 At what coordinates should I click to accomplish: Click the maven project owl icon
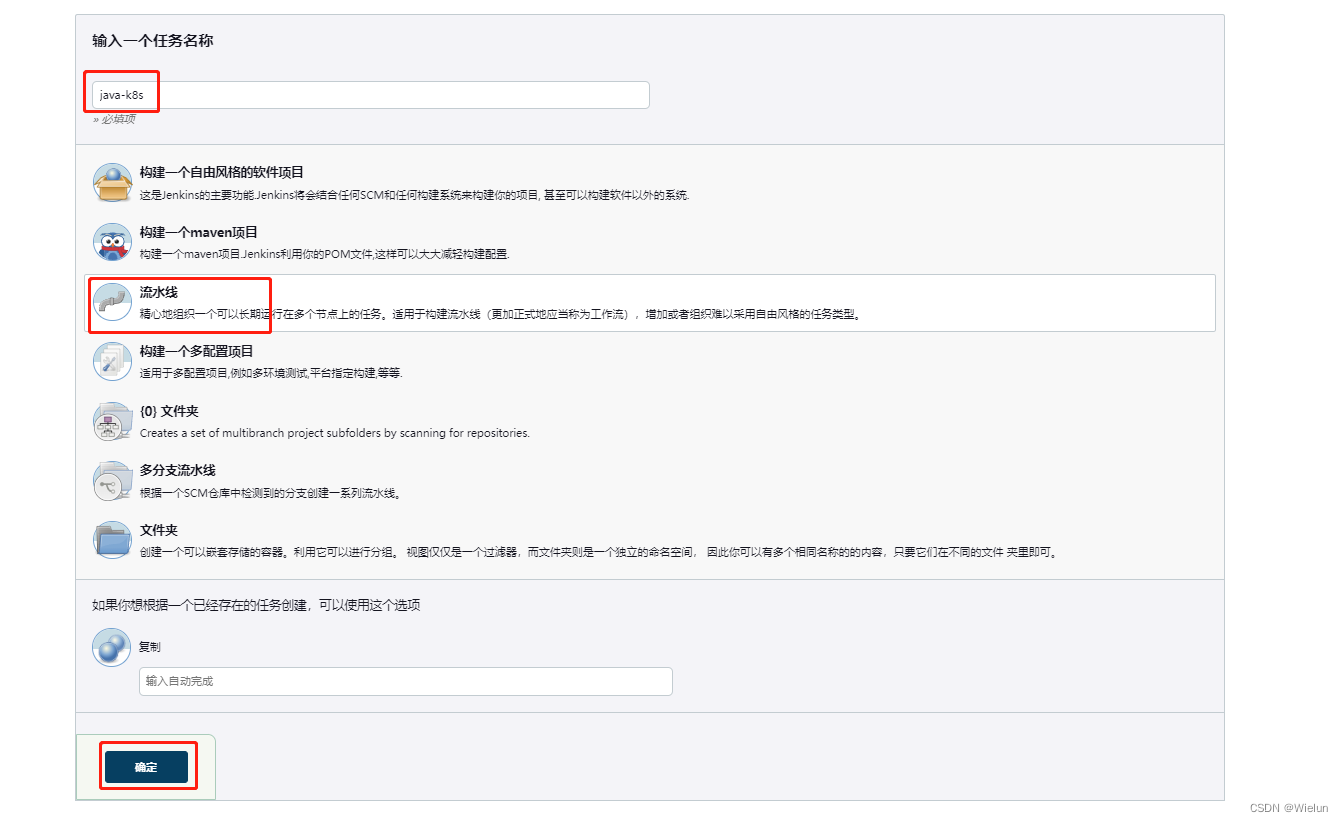[x=112, y=243]
